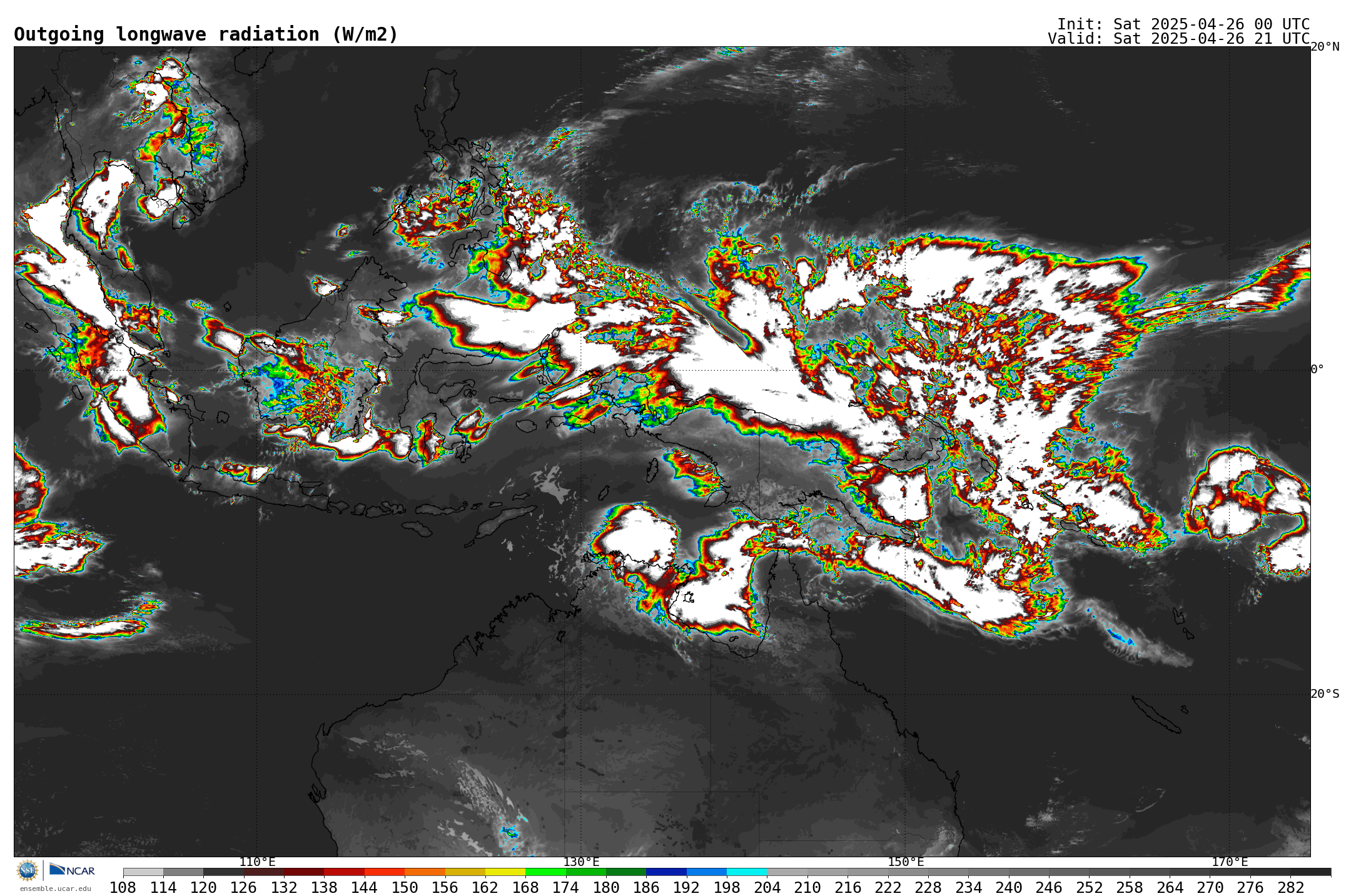Image resolution: width=1351 pixels, height=896 pixels.
Task: Click the NCAR logo
Action: coord(72,870)
